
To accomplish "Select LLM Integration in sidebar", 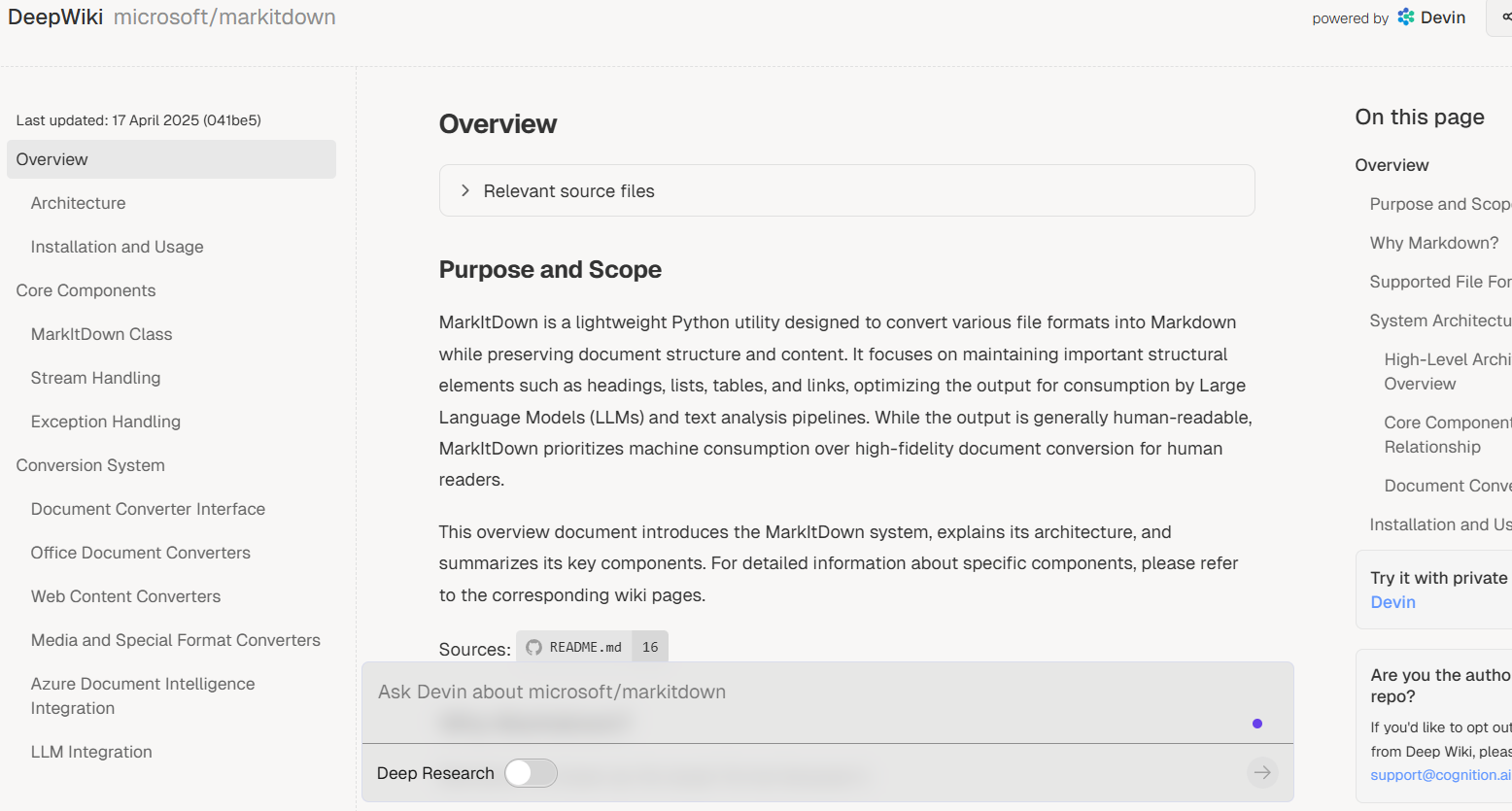I will click(91, 752).
